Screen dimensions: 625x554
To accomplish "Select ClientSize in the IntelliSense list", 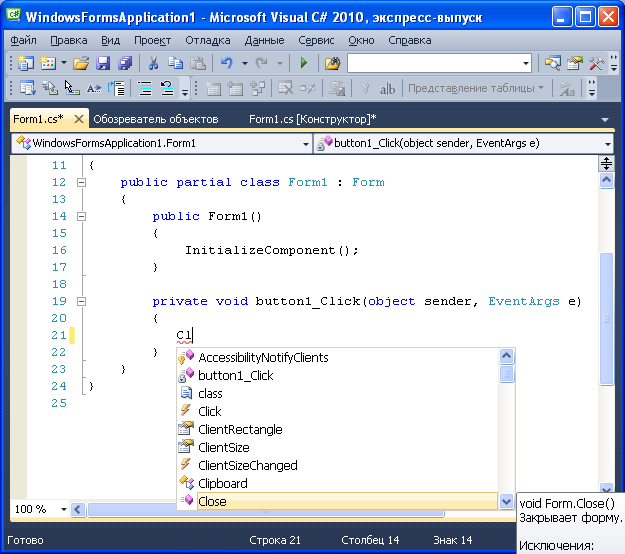I will coord(337,448).
